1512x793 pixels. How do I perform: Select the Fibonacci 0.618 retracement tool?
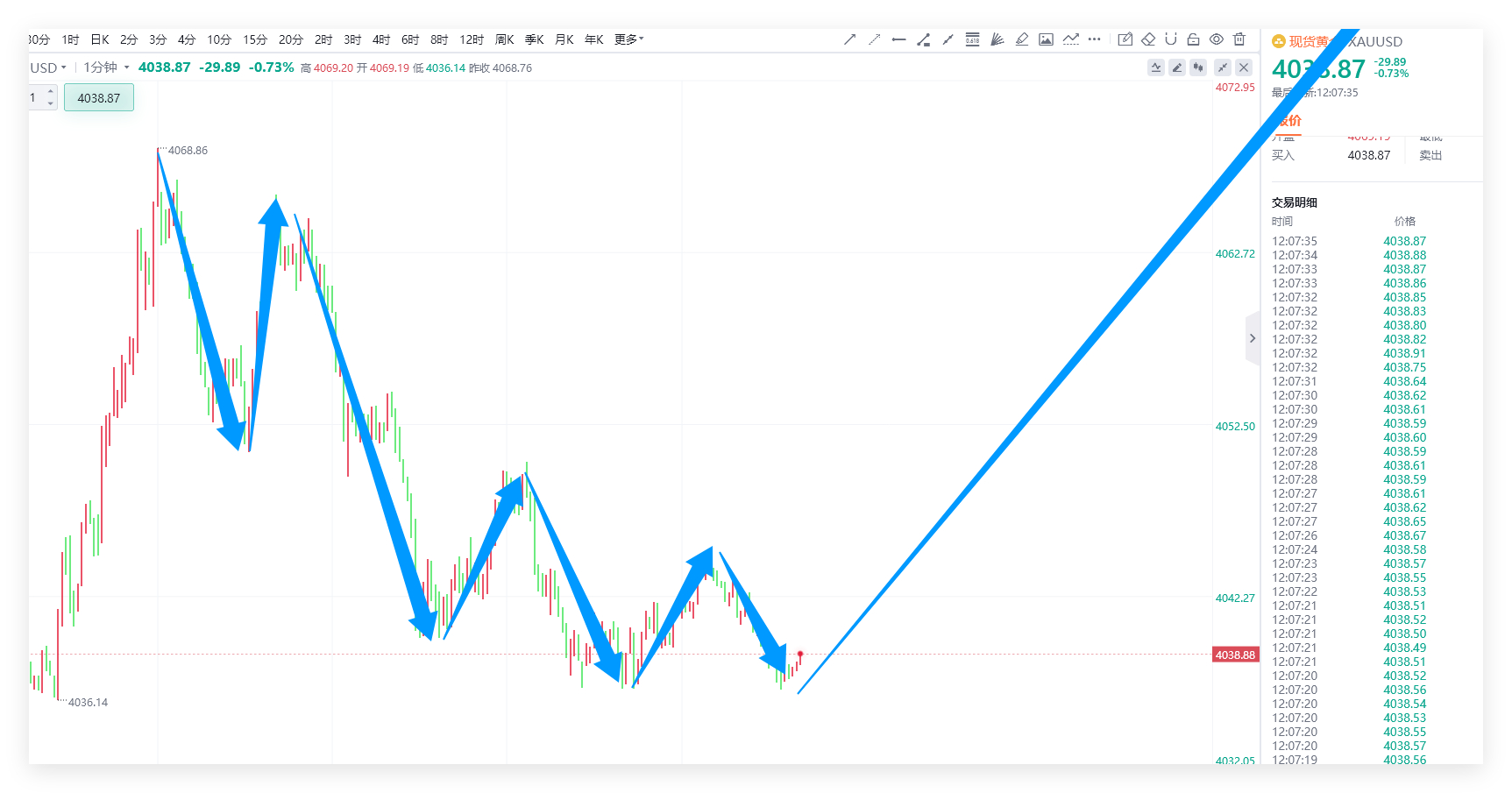(x=972, y=39)
